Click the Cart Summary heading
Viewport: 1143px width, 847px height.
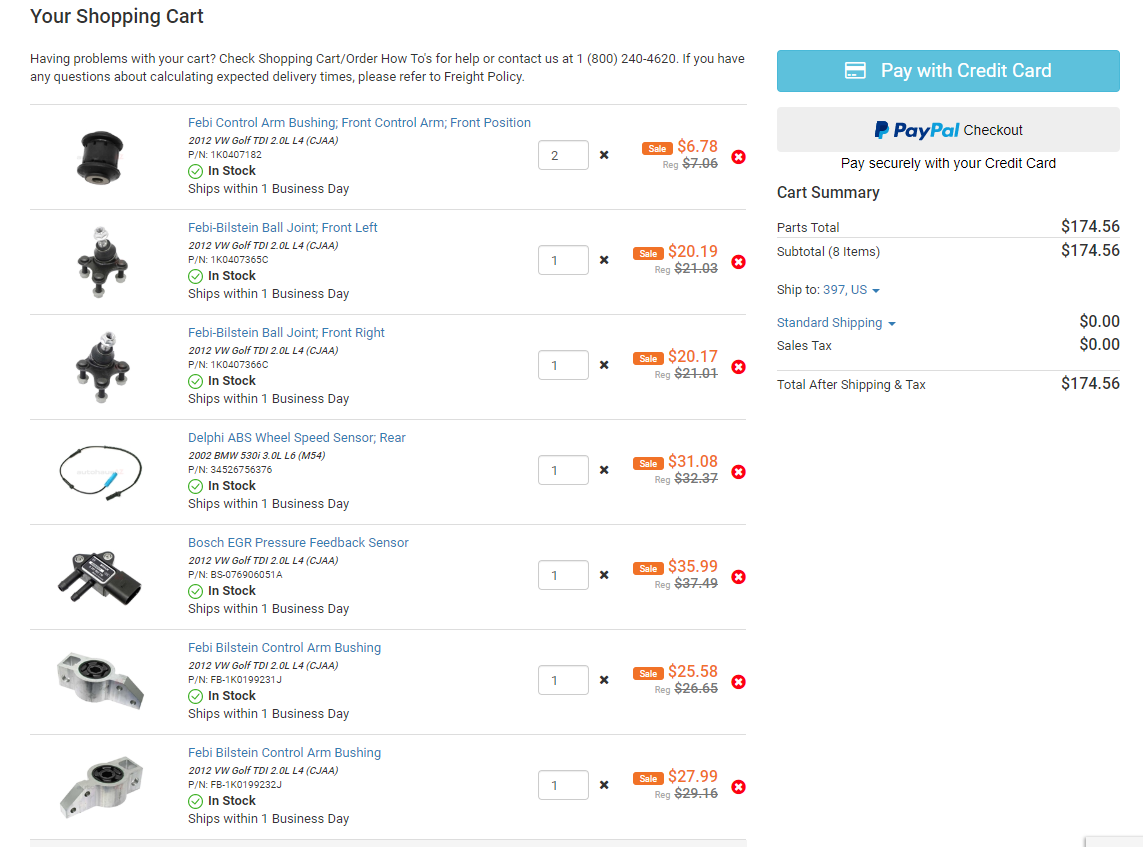828,192
